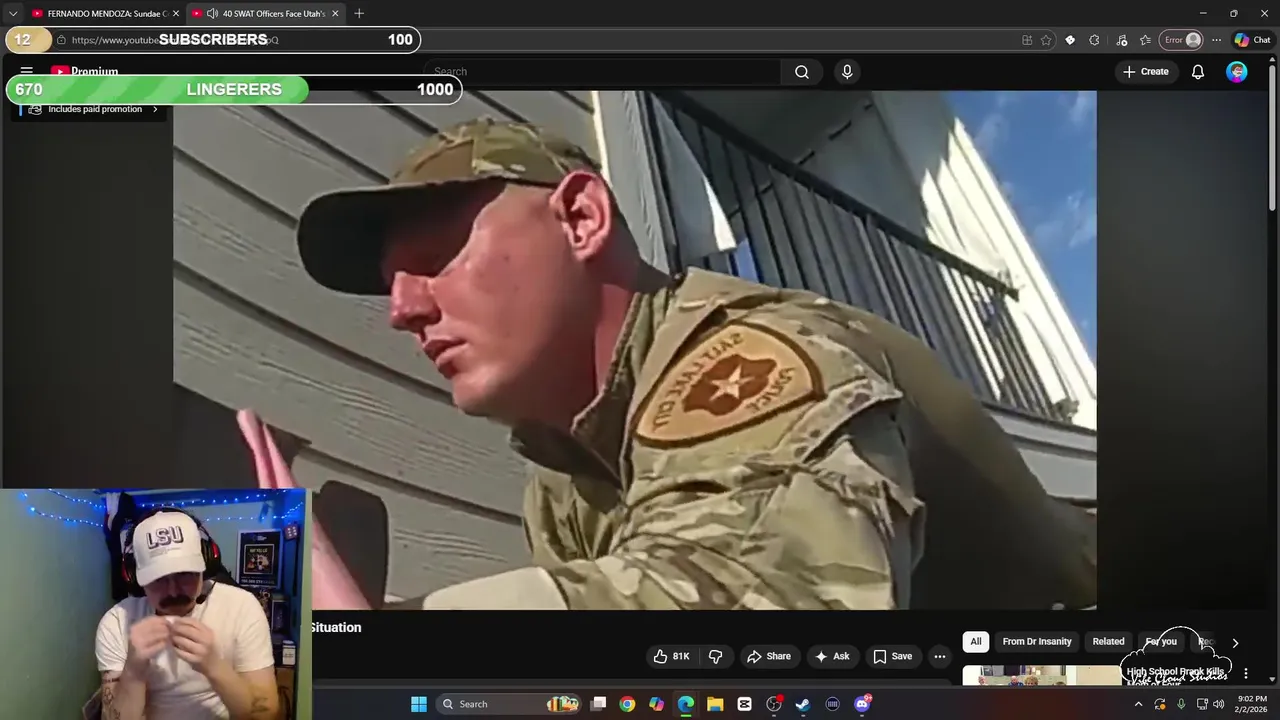
Task: Save the video to a playlist
Action: click(892, 656)
